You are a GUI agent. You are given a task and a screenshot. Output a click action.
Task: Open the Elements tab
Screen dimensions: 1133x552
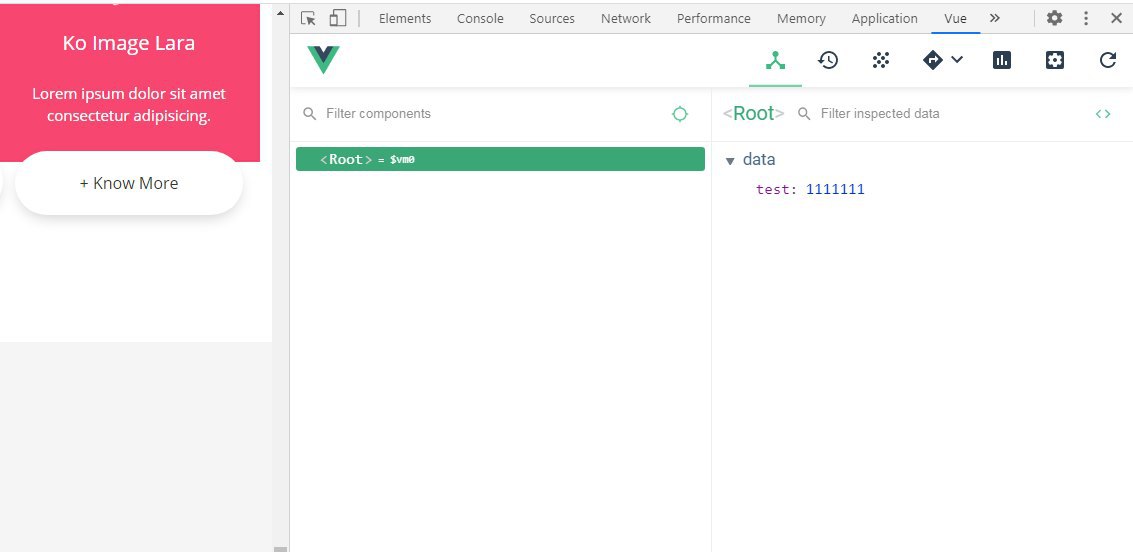click(x=405, y=19)
